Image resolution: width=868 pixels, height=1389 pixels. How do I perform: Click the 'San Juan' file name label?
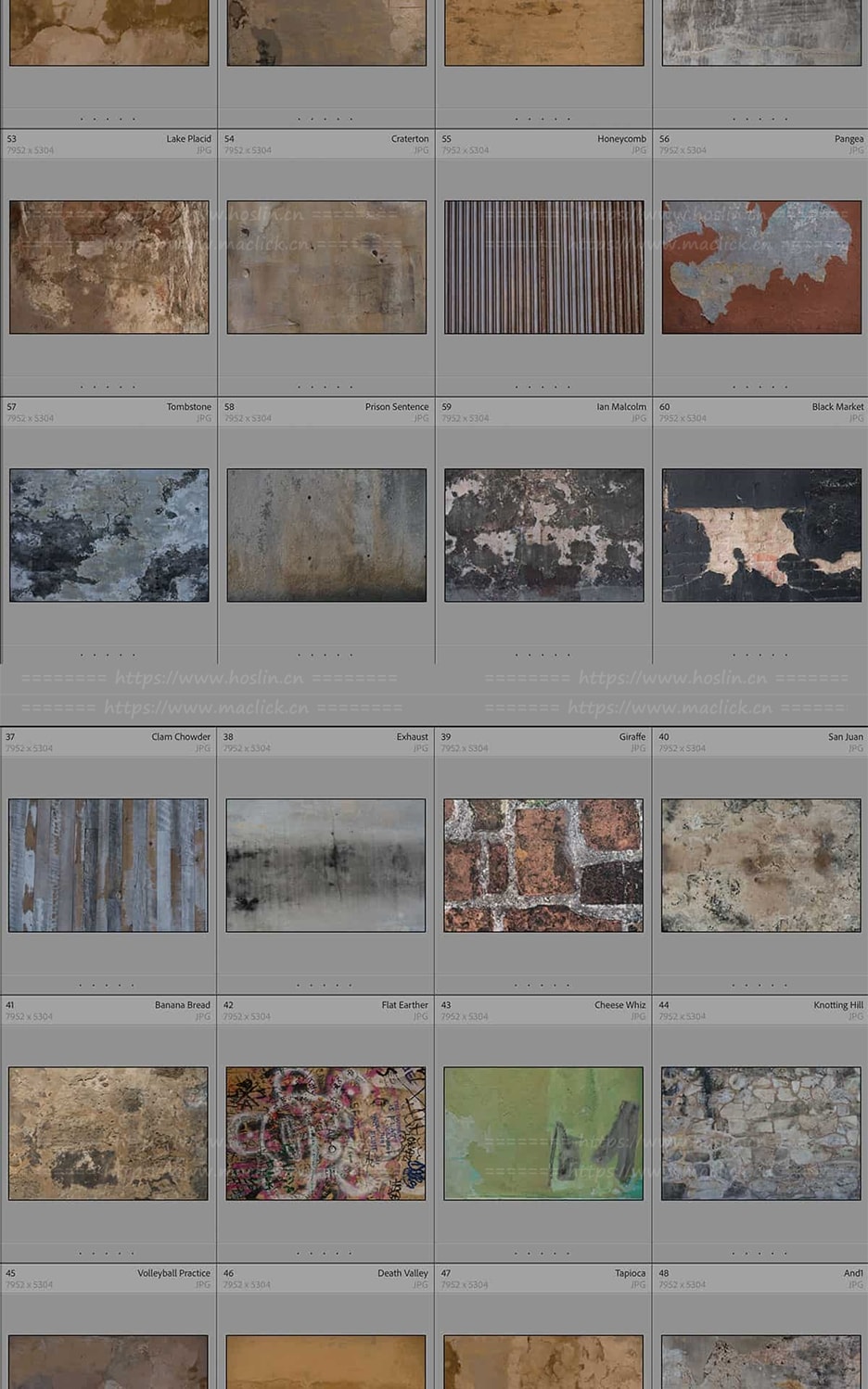pos(846,737)
